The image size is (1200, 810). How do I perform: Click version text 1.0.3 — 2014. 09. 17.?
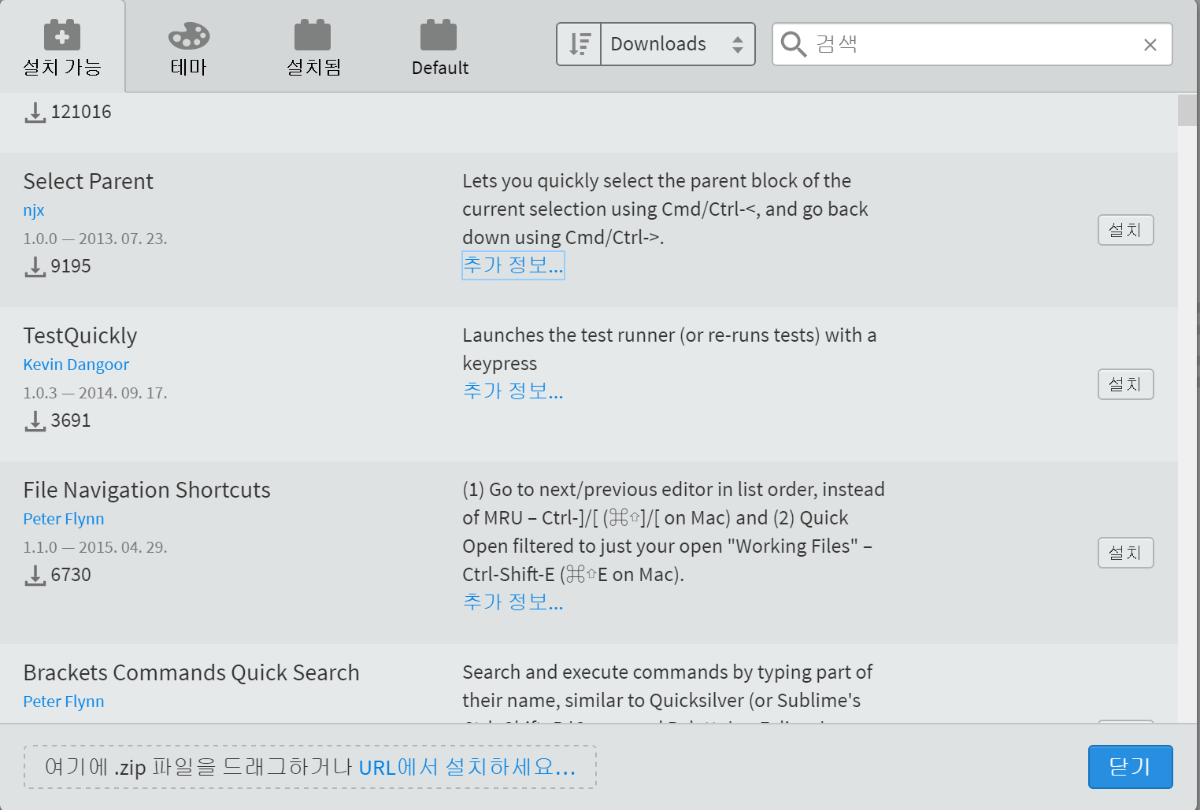pos(95,393)
